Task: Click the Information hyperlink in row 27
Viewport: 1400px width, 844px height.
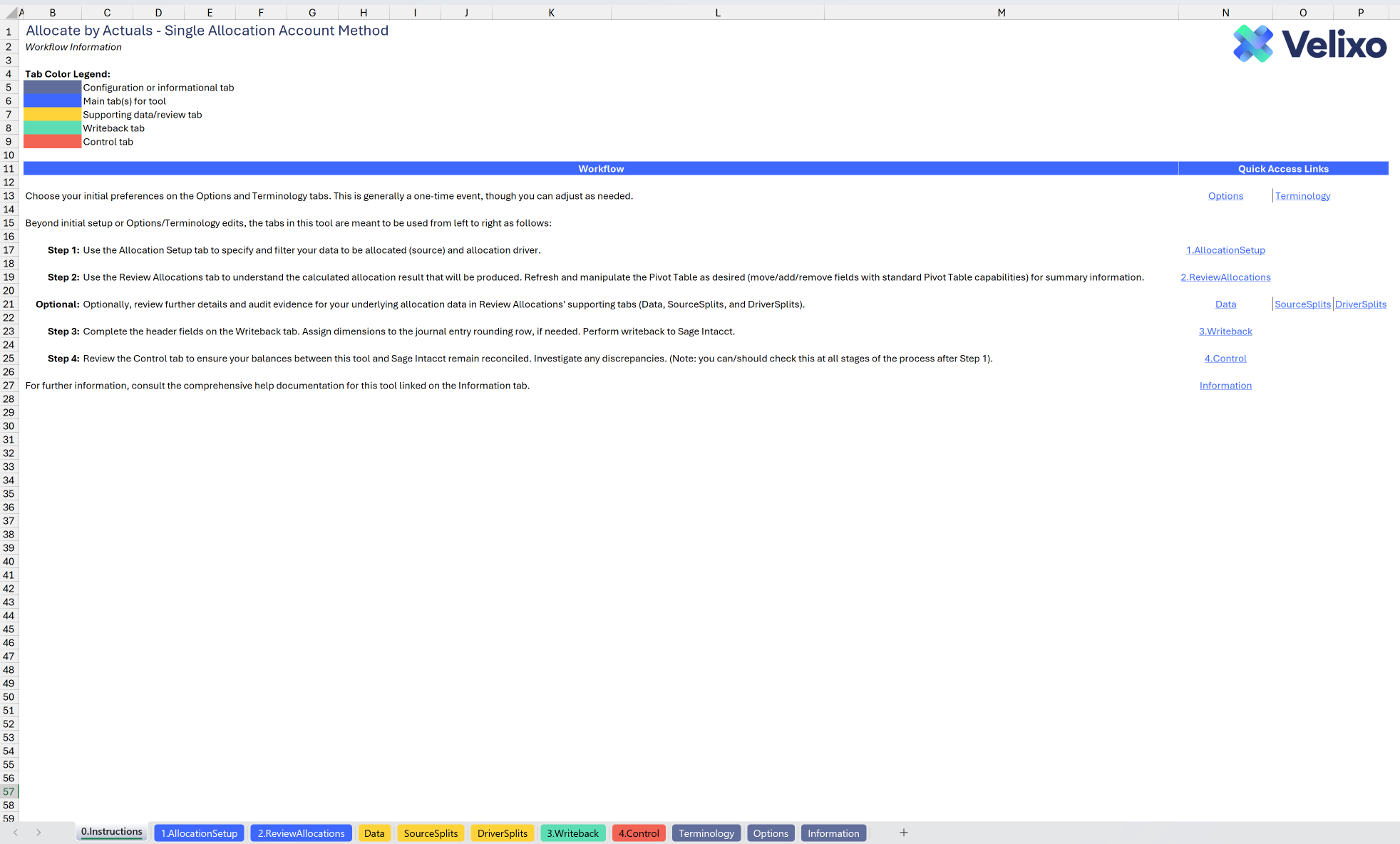Action: [x=1225, y=386]
